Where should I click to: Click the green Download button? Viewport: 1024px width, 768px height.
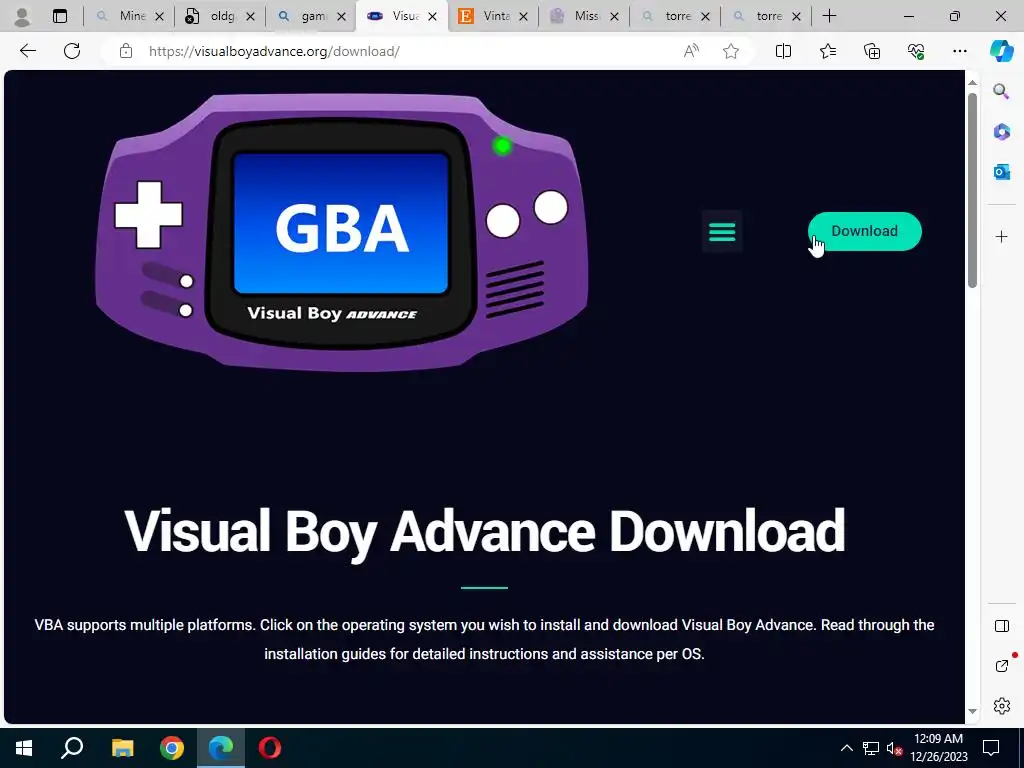coord(864,231)
